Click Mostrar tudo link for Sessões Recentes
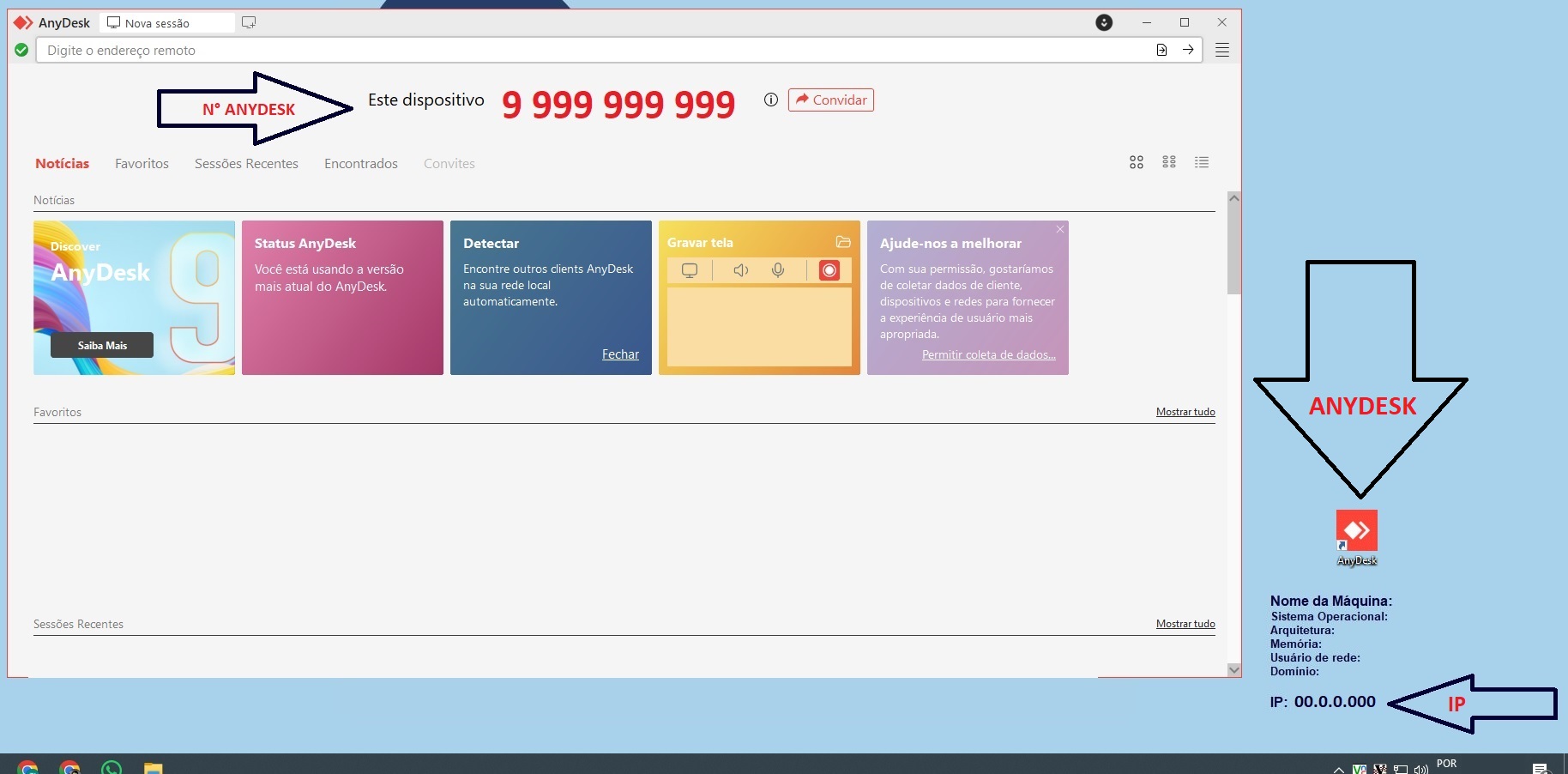Screen dimensions: 1568x774 coord(1185,624)
